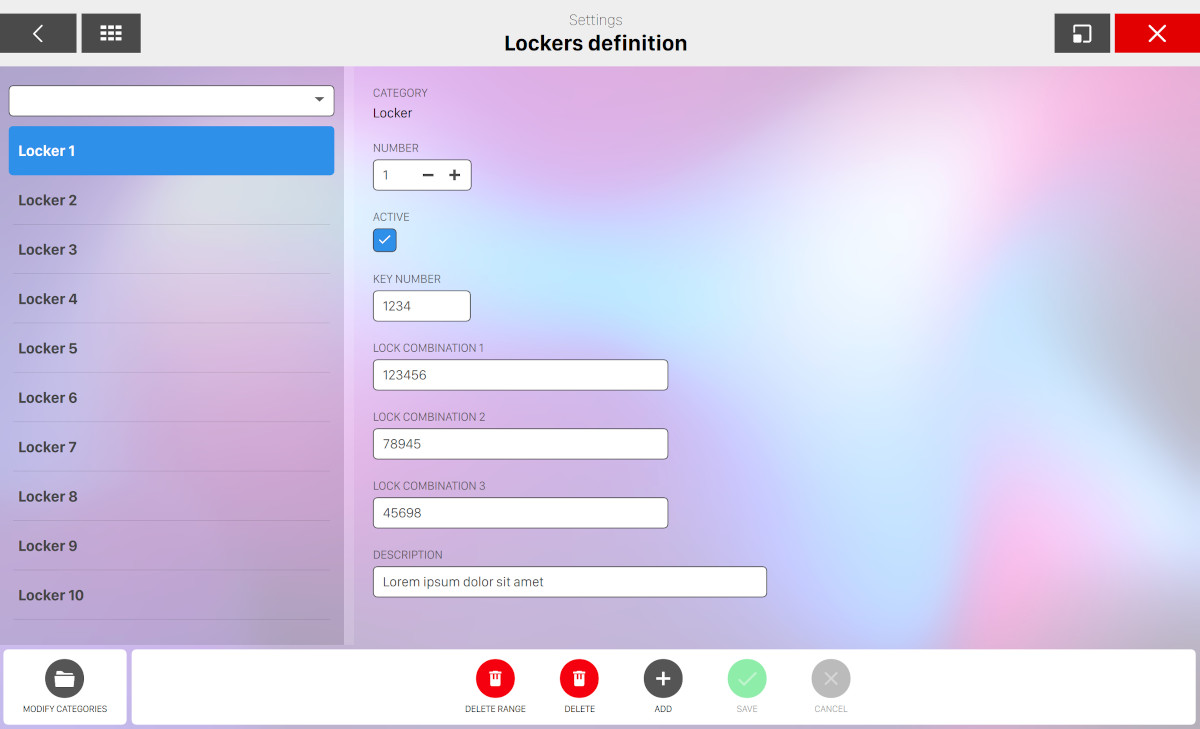Click the Modify Categories folder icon

(65, 679)
